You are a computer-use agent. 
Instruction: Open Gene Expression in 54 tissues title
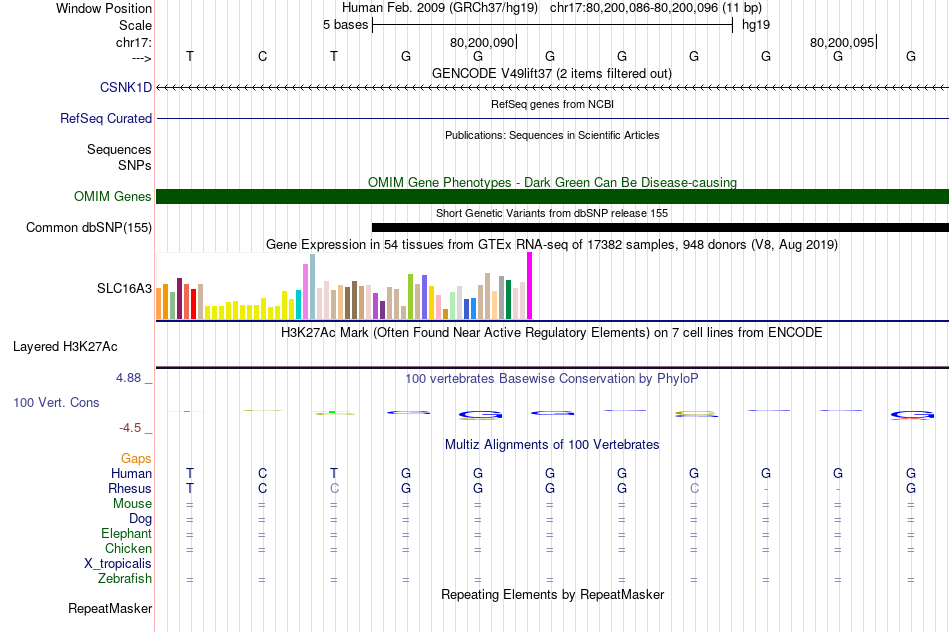point(552,245)
